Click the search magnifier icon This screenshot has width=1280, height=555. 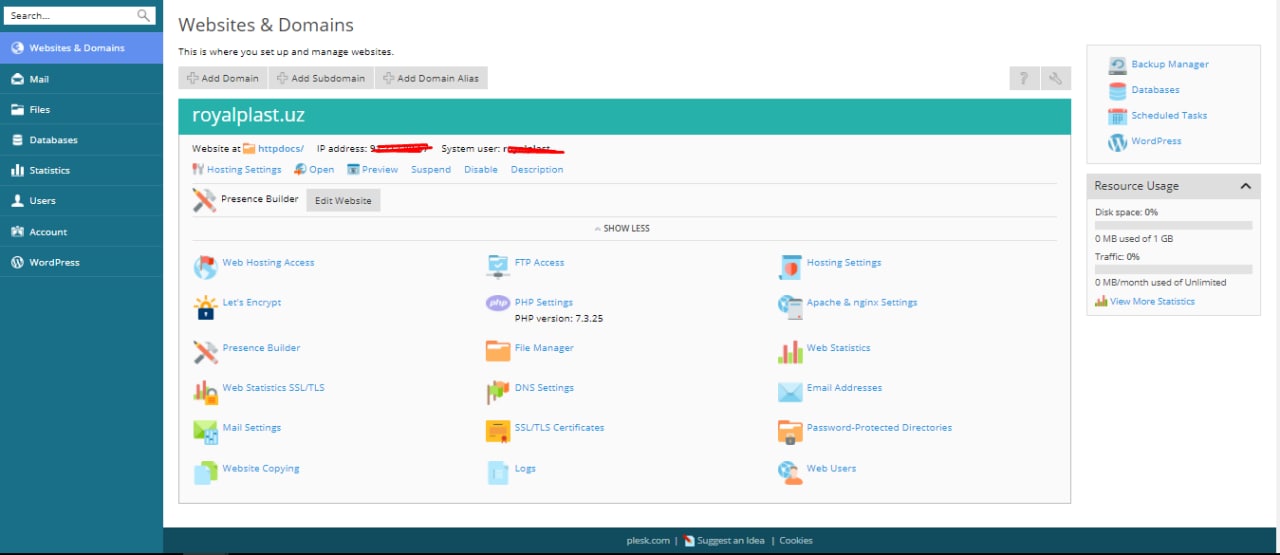click(144, 15)
